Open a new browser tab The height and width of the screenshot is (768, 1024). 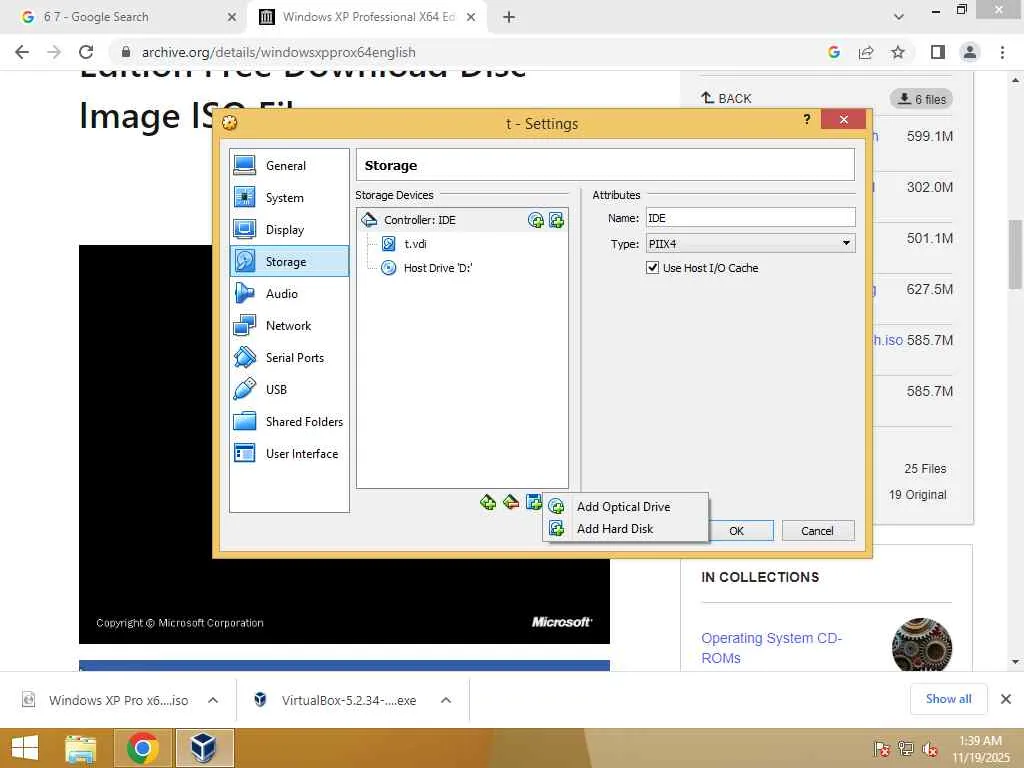point(509,17)
